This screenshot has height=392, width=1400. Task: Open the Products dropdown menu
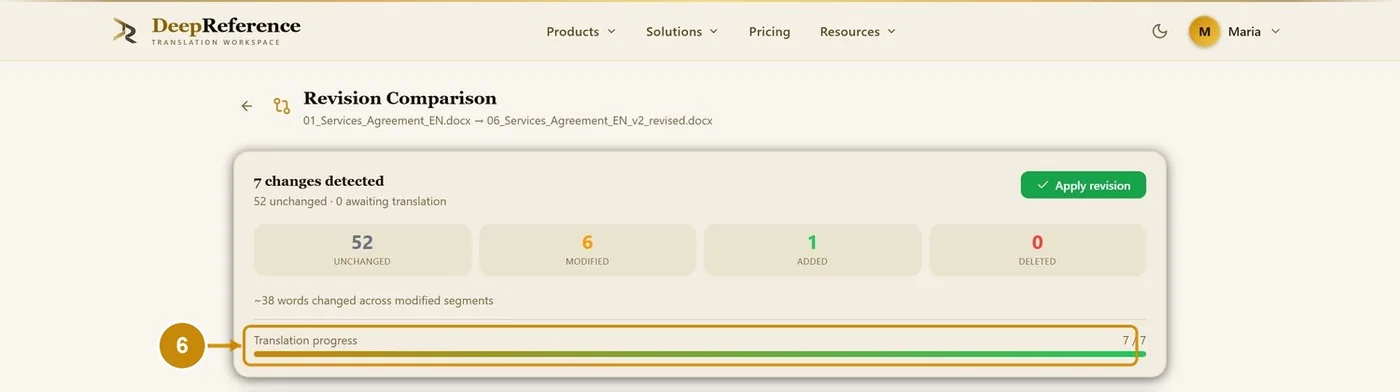pyautogui.click(x=581, y=32)
